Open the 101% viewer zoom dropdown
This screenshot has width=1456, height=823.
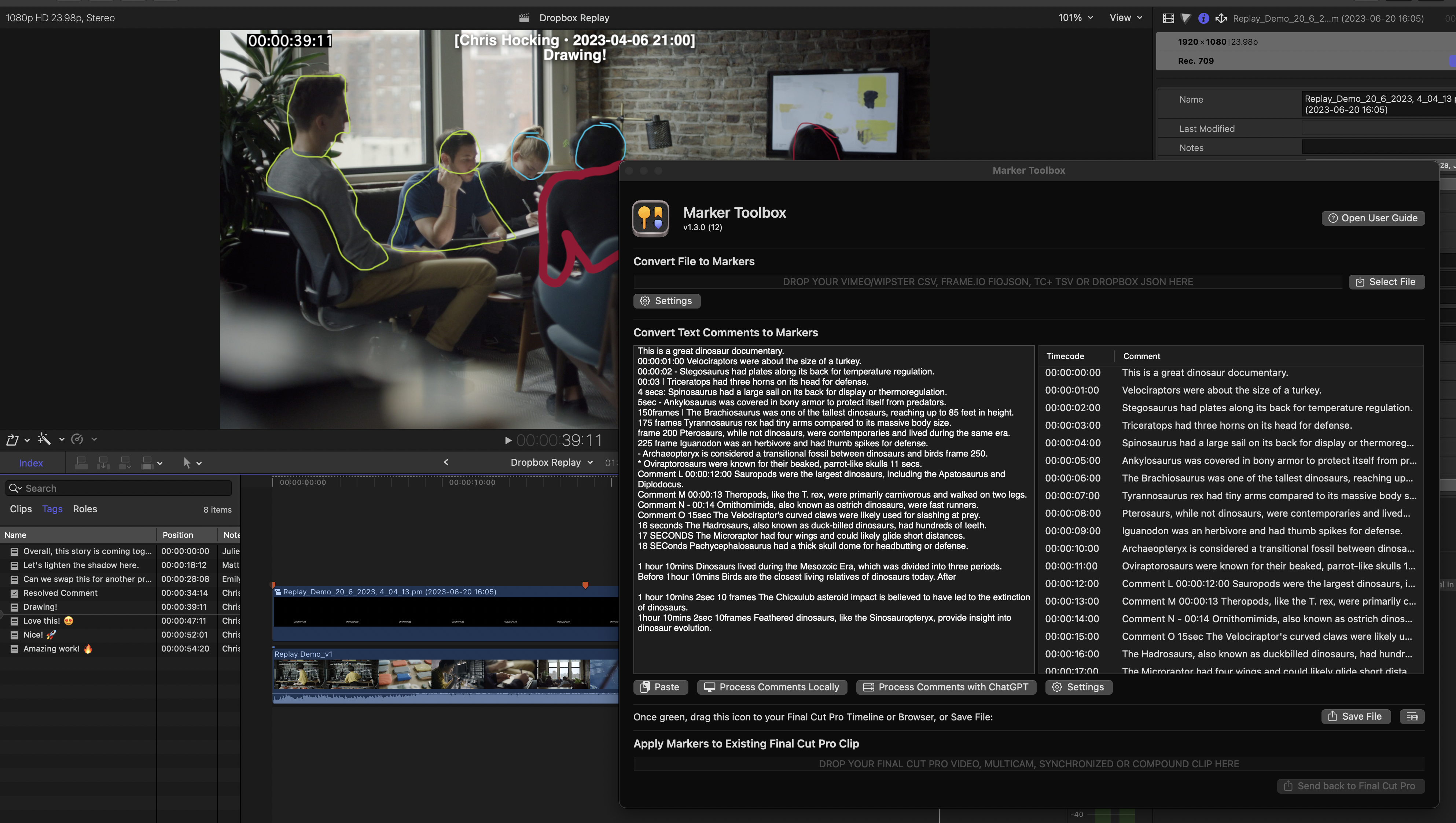point(1075,18)
